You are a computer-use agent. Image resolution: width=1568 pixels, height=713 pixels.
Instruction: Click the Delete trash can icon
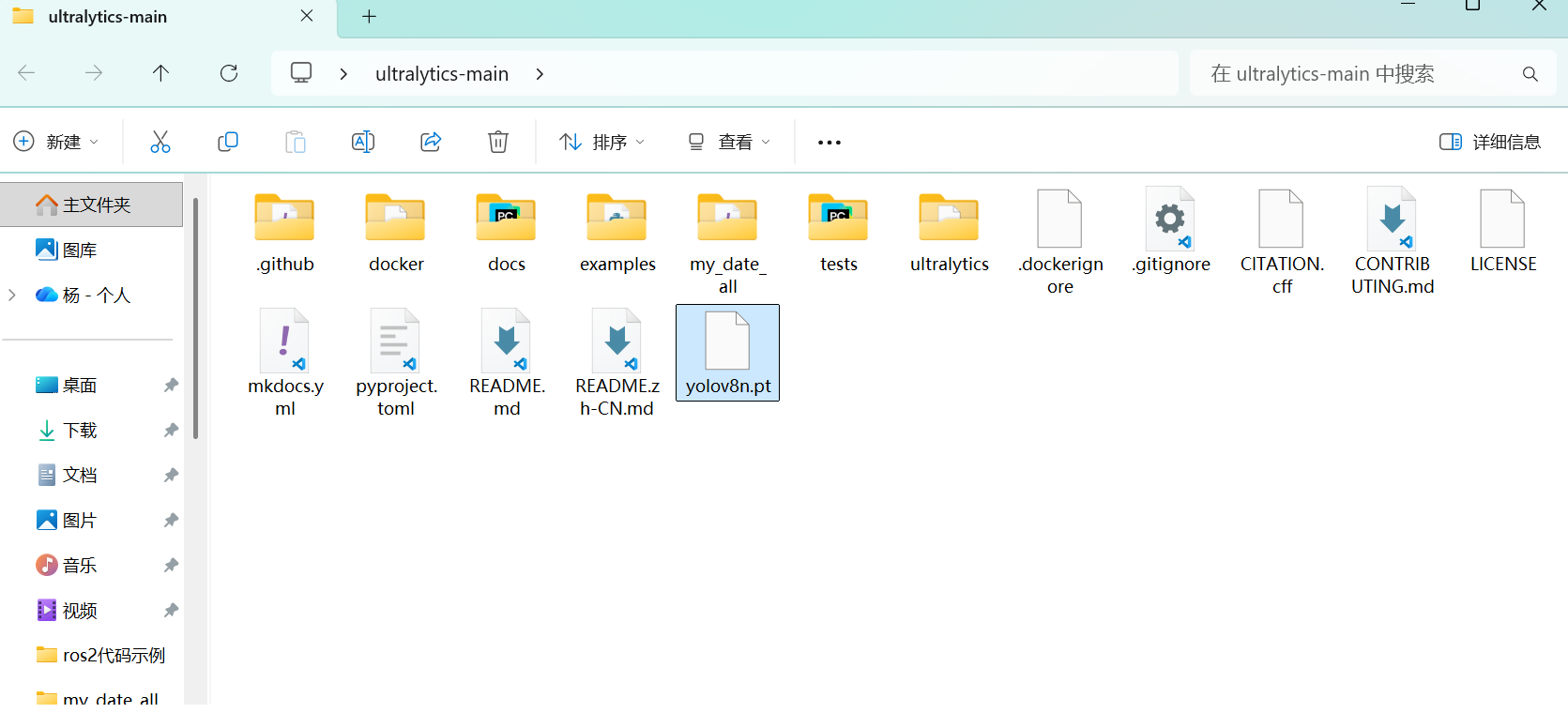[498, 142]
